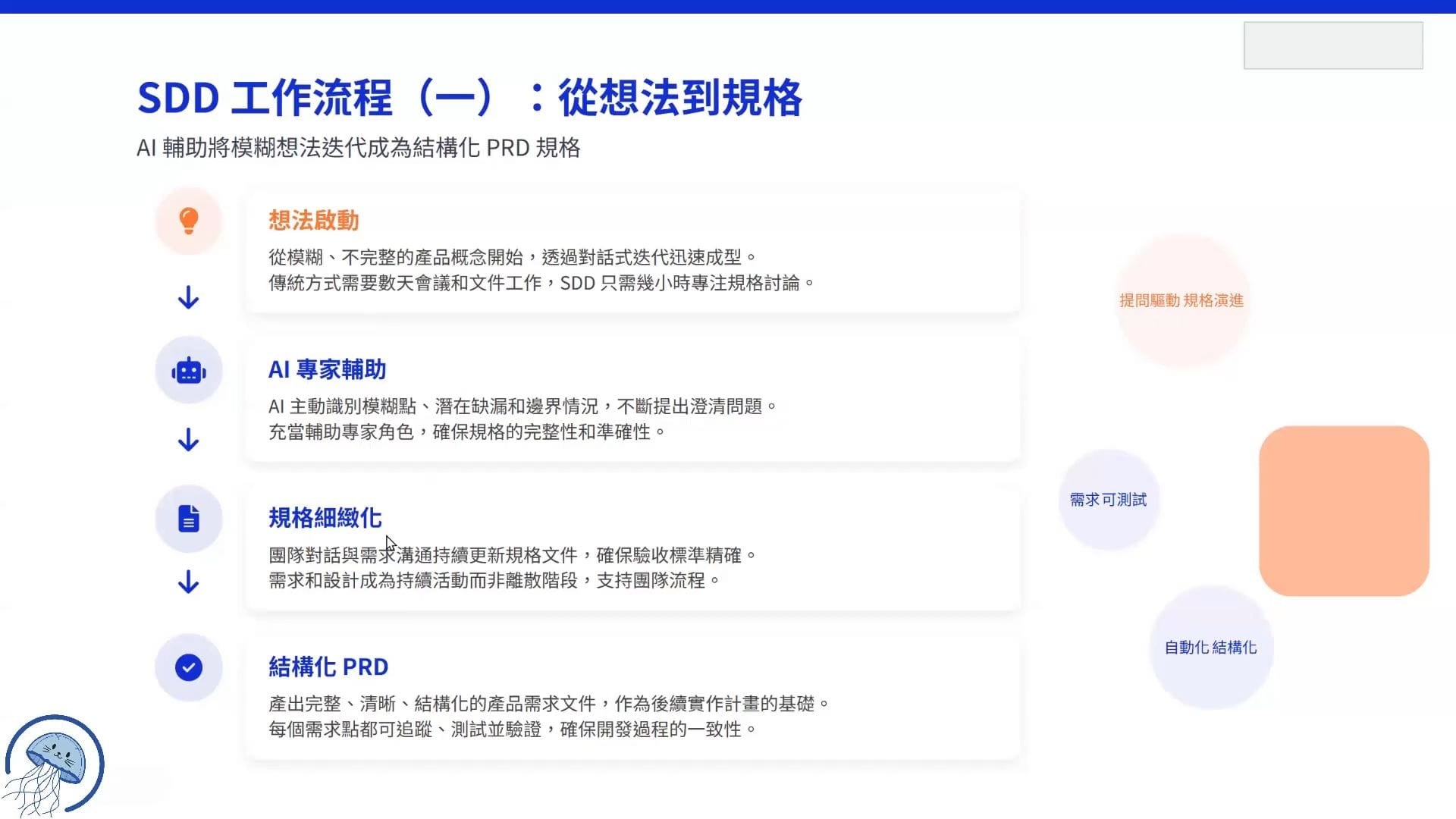This screenshot has height=819, width=1456.
Task: Click the blue checkmark circle icon
Action: 188,667
